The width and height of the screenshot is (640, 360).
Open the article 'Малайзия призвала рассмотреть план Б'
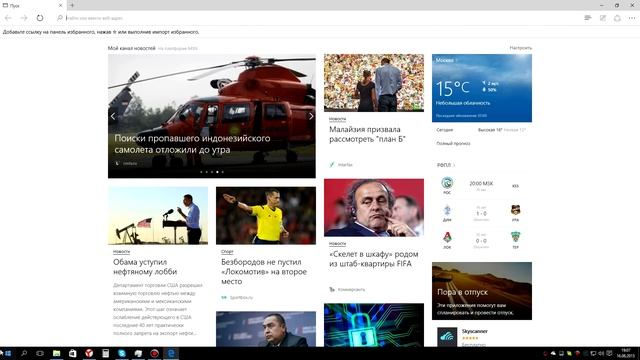(367, 134)
